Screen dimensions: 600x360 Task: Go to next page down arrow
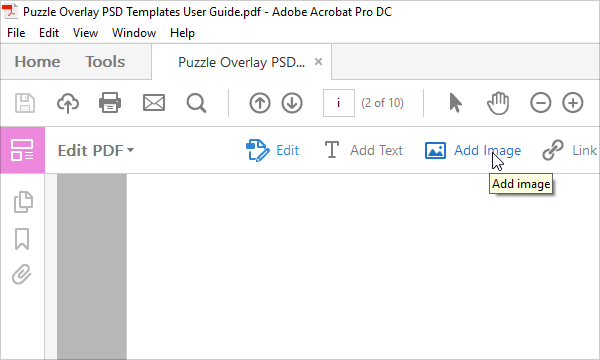pos(292,103)
